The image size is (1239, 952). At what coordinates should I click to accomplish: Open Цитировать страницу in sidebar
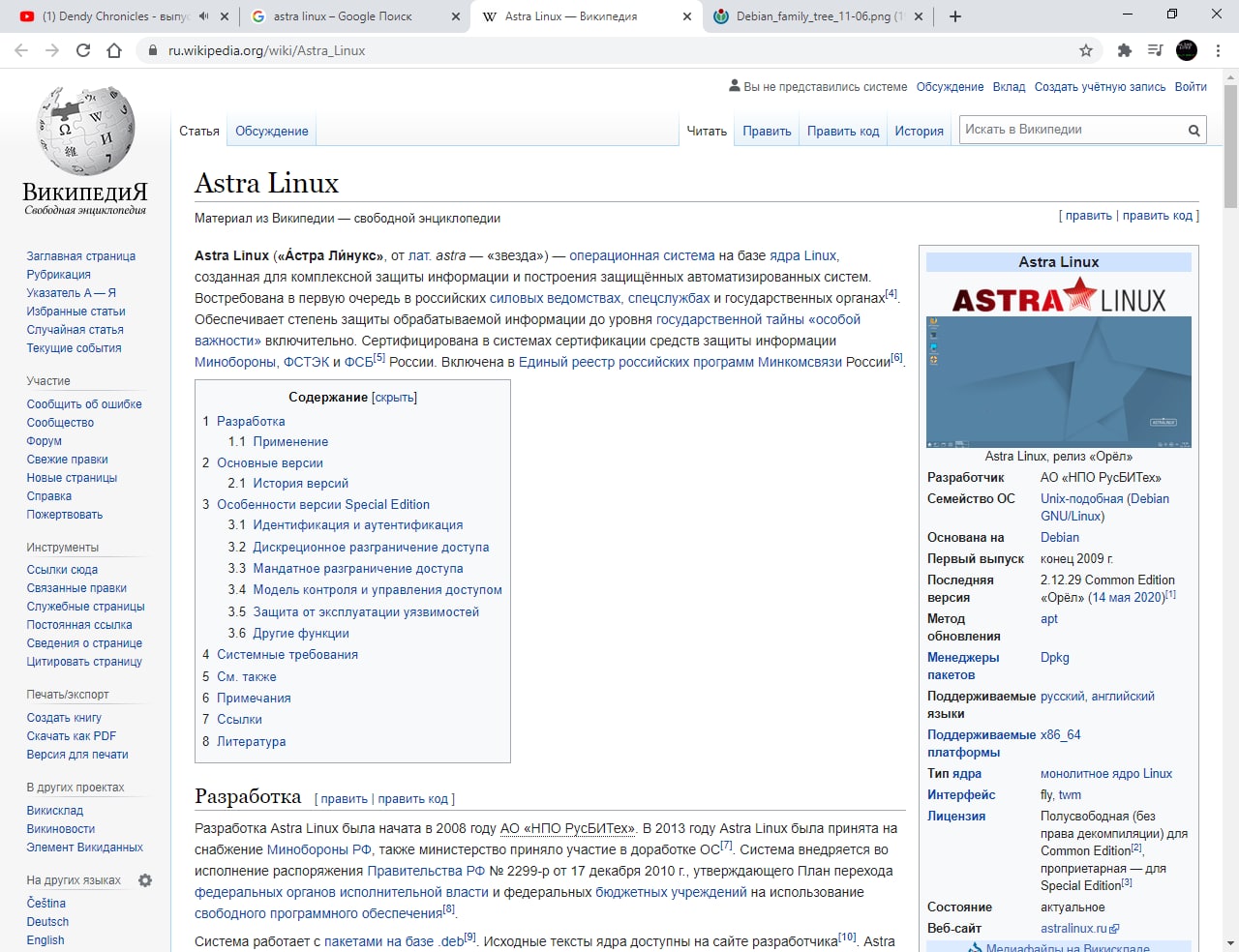point(84,662)
